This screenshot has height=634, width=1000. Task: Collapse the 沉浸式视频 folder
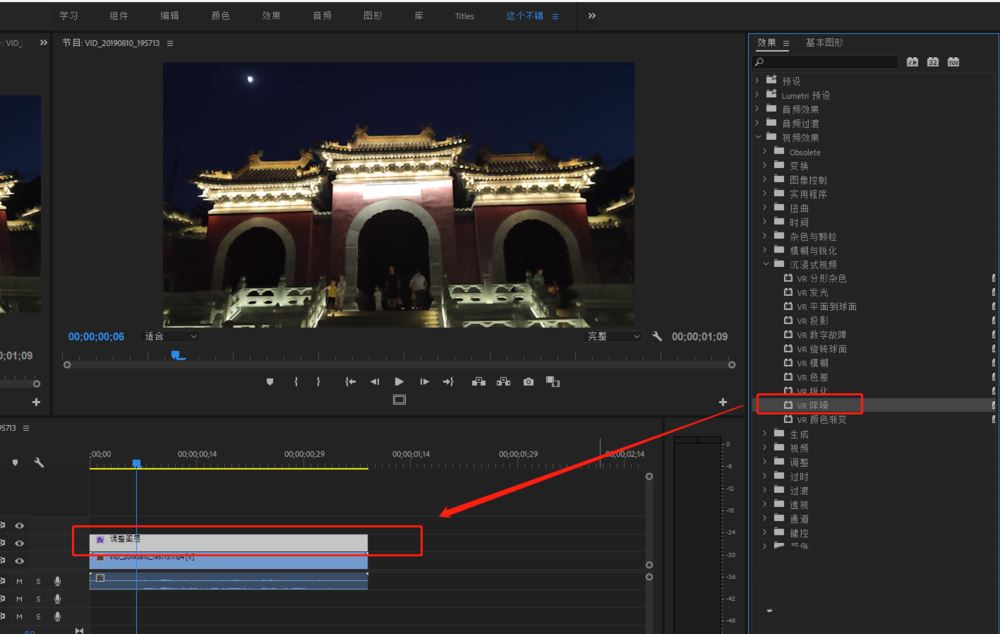click(765, 263)
